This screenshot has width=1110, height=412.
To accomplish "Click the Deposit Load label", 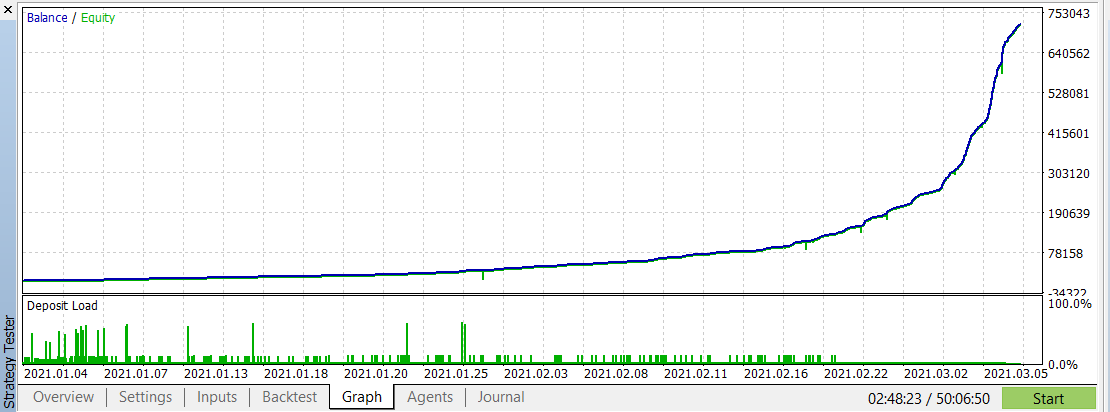I will click(62, 306).
